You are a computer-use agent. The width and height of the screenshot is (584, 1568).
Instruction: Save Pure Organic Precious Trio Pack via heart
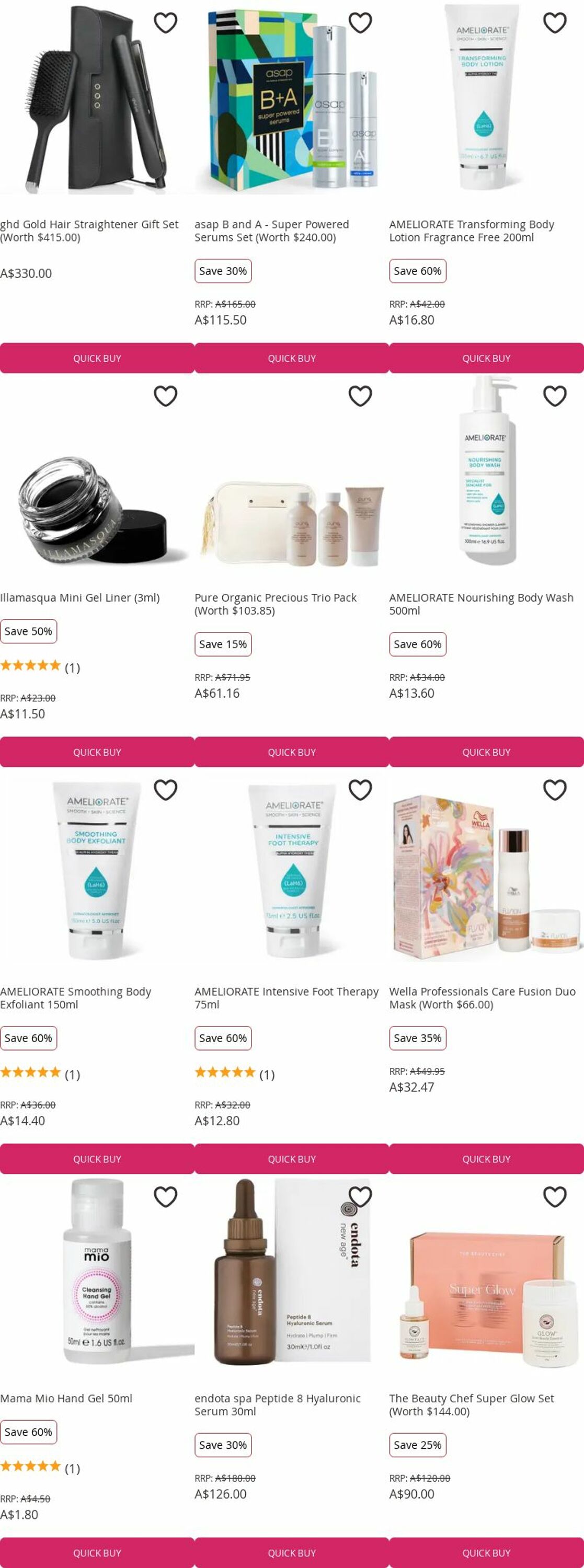[x=360, y=396]
